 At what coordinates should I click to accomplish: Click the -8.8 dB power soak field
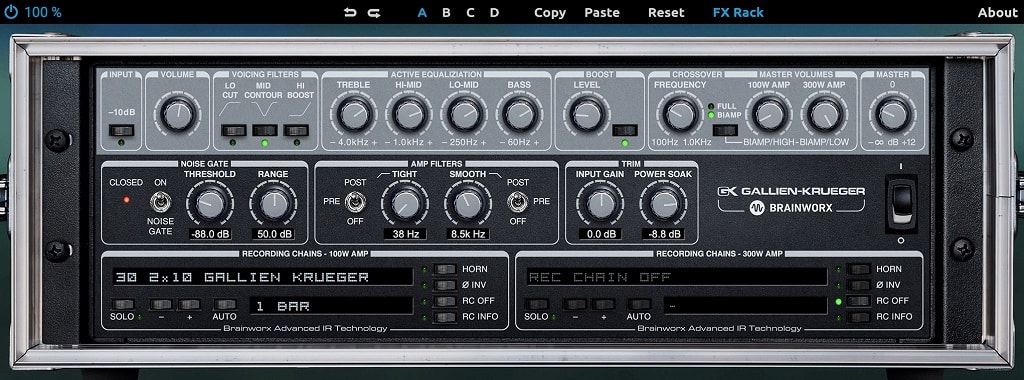(663, 234)
